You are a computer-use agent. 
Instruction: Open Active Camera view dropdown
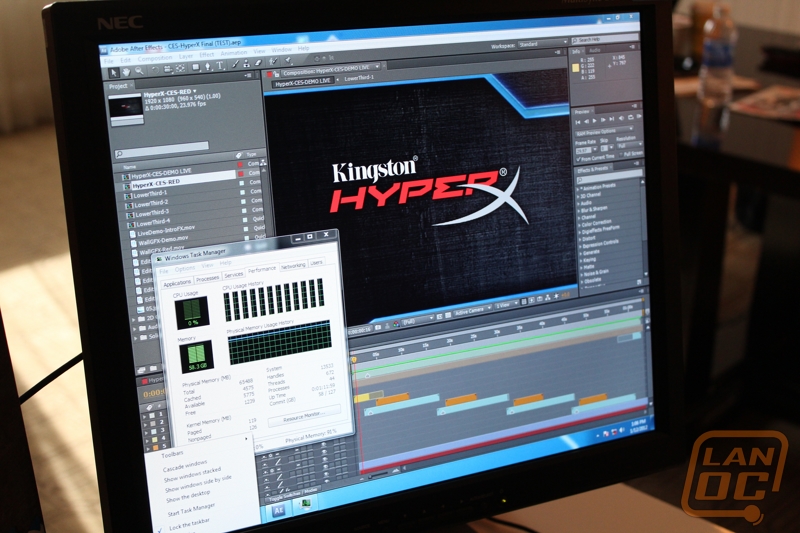pos(472,311)
